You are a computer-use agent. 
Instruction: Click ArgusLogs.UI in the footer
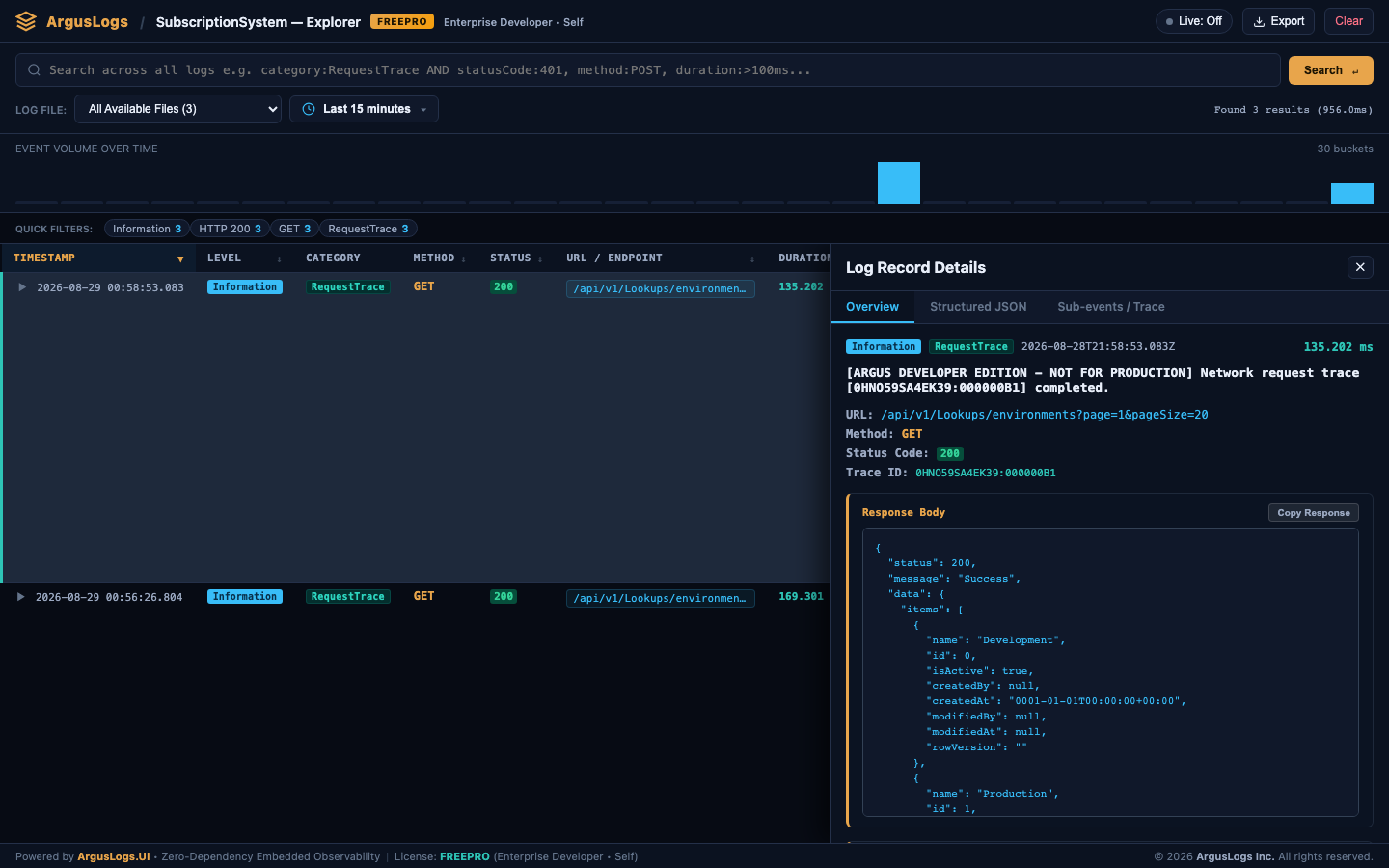[x=114, y=856]
